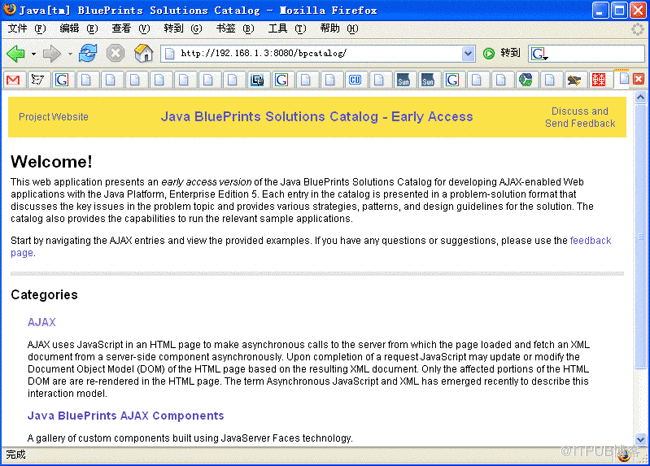Click the green Go button
The height and width of the screenshot is (466, 650).
[489, 53]
